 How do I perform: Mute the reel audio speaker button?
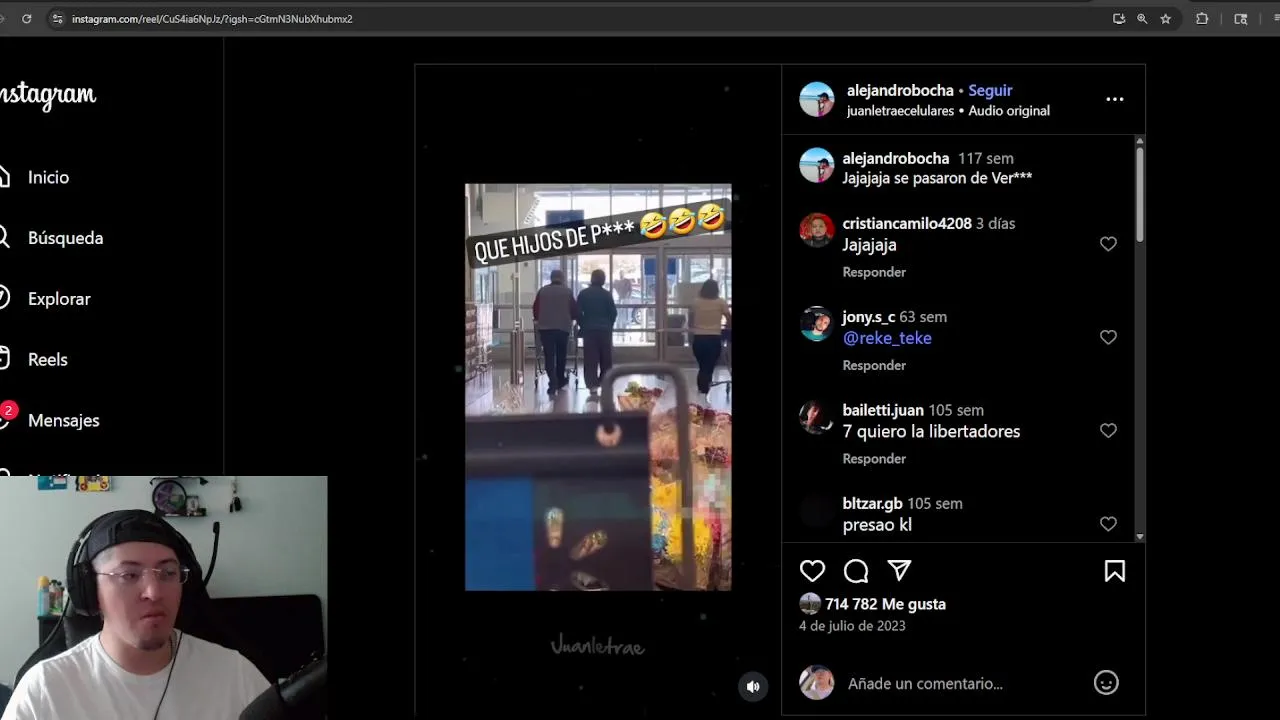click(x=753, y=686)
